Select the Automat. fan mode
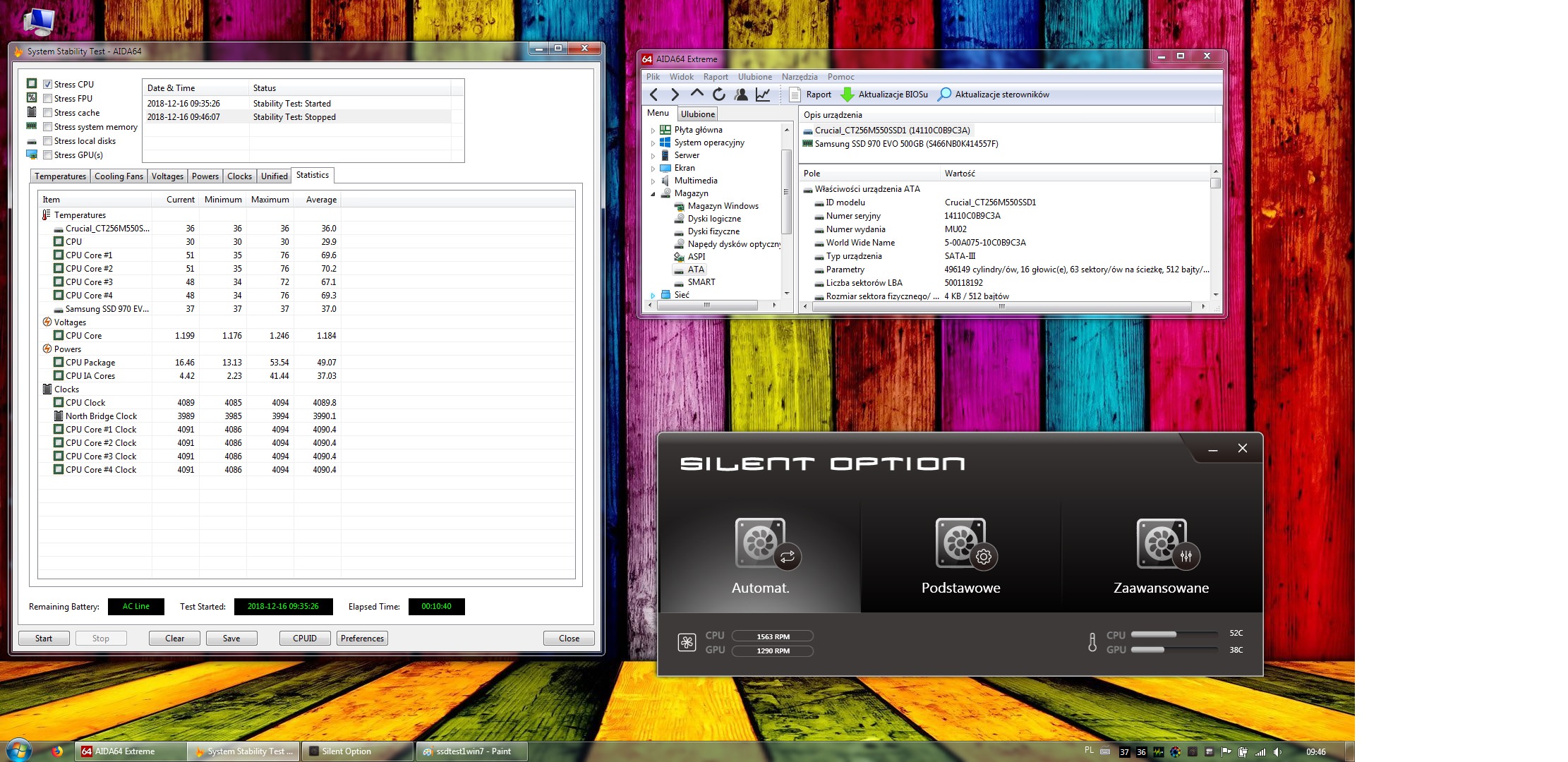The height and width of the screenshot is (762, 1568). 760,556
